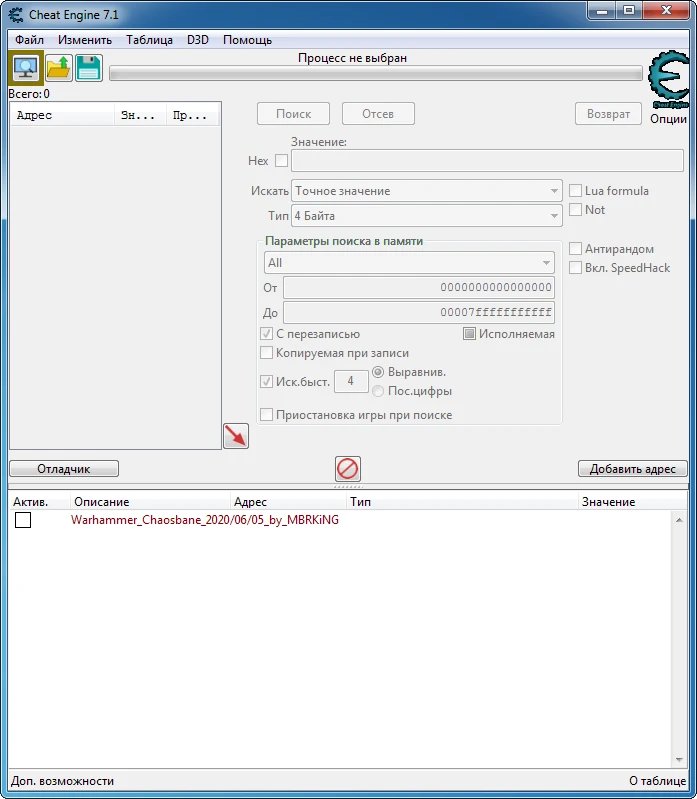Enable the Lua formula checkbox
697x799 pixels.
coord(575,191)
